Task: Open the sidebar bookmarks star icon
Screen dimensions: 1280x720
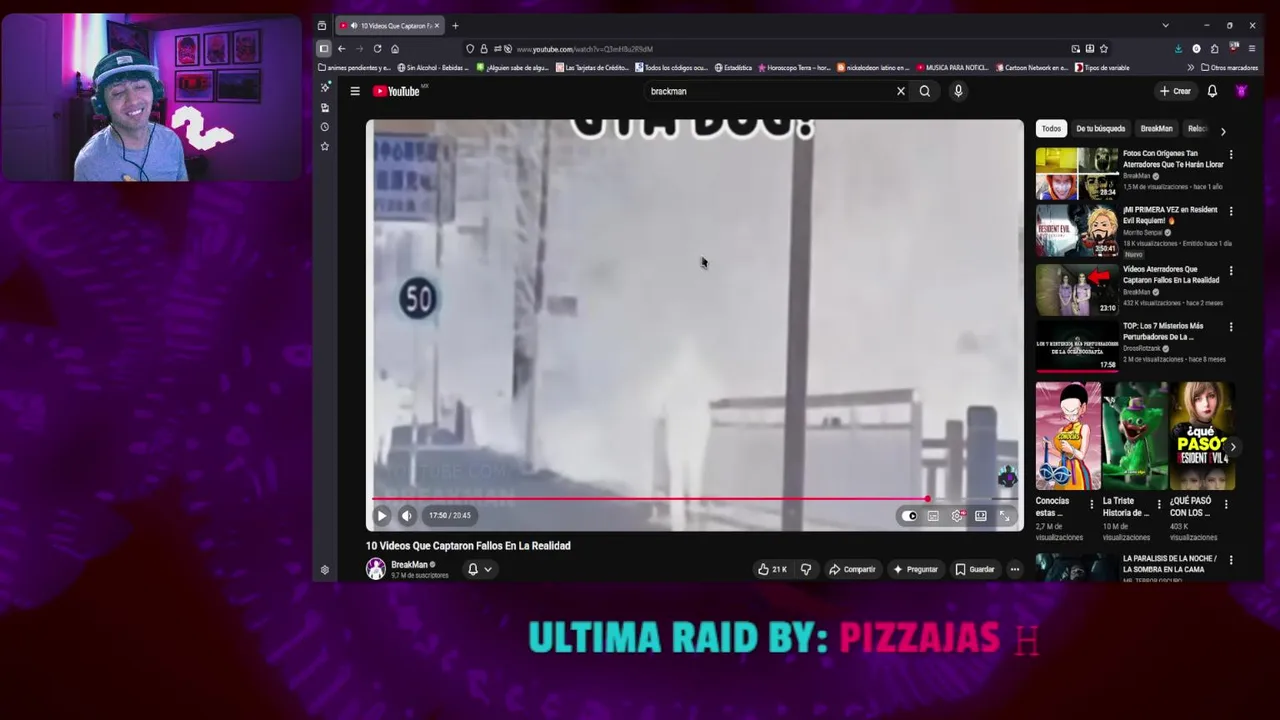Action: (x=325, y=147)
